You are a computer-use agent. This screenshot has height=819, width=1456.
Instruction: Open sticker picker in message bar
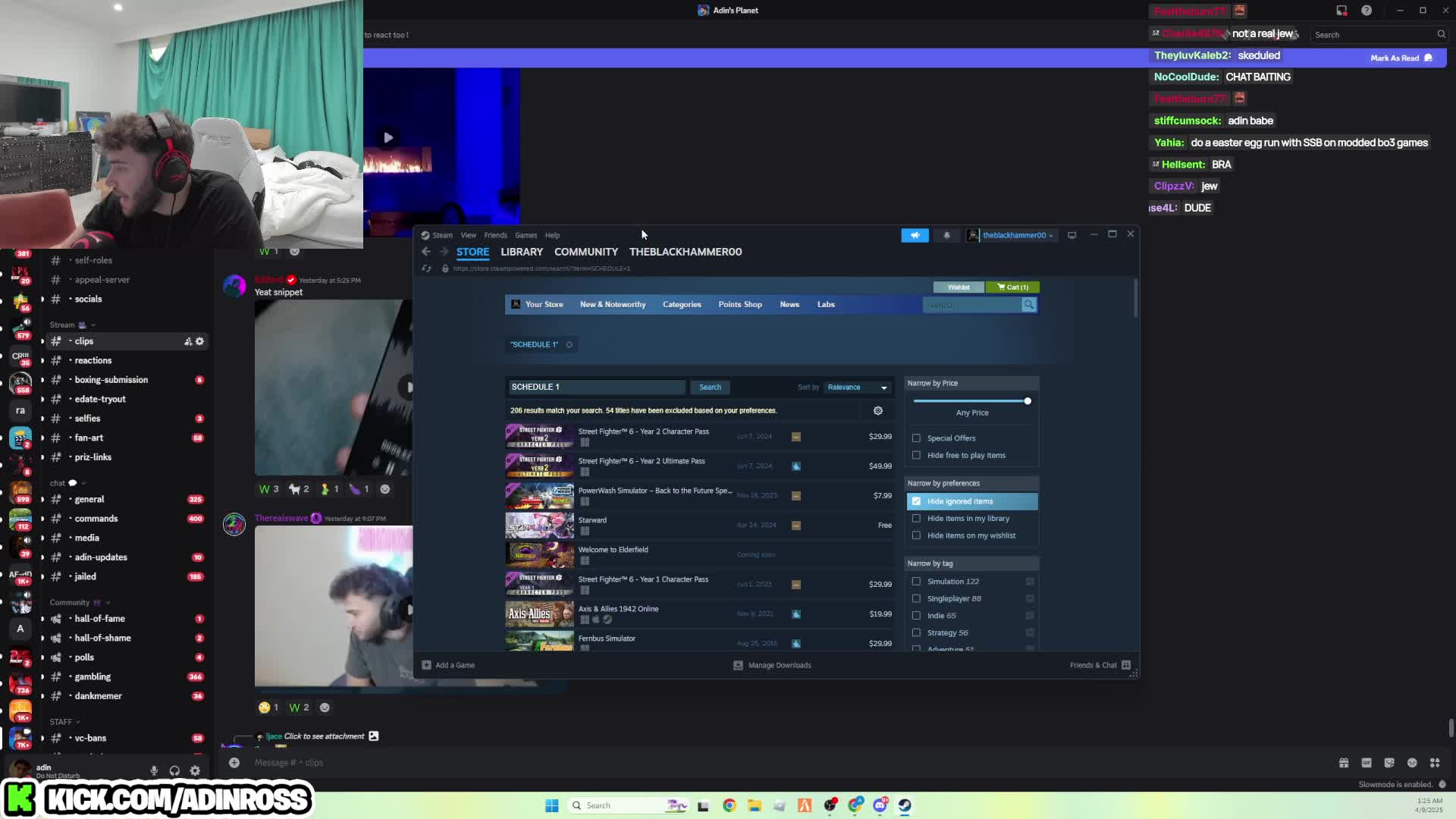1389,763
